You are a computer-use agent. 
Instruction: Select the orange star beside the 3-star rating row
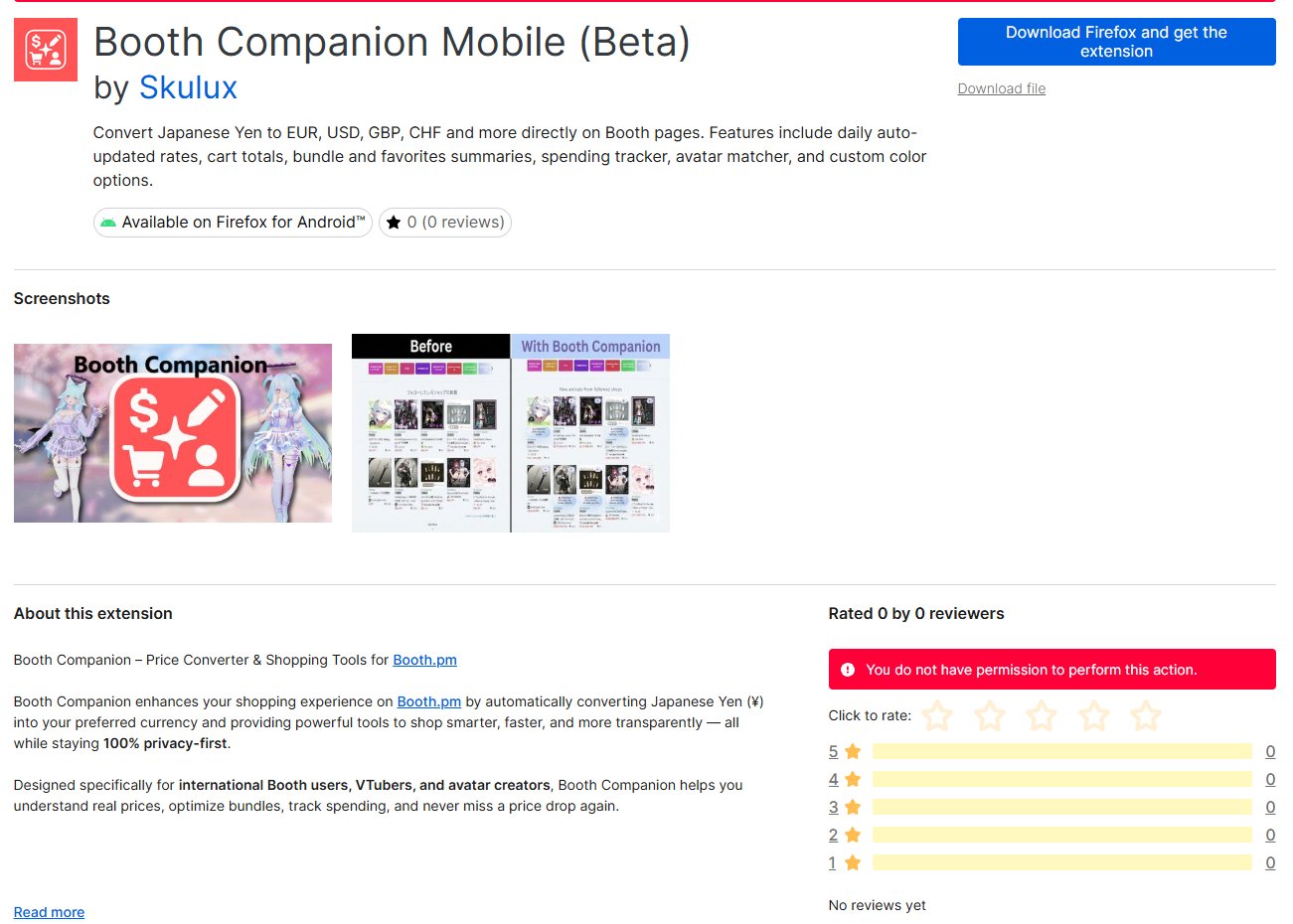[x=853, y=807]
